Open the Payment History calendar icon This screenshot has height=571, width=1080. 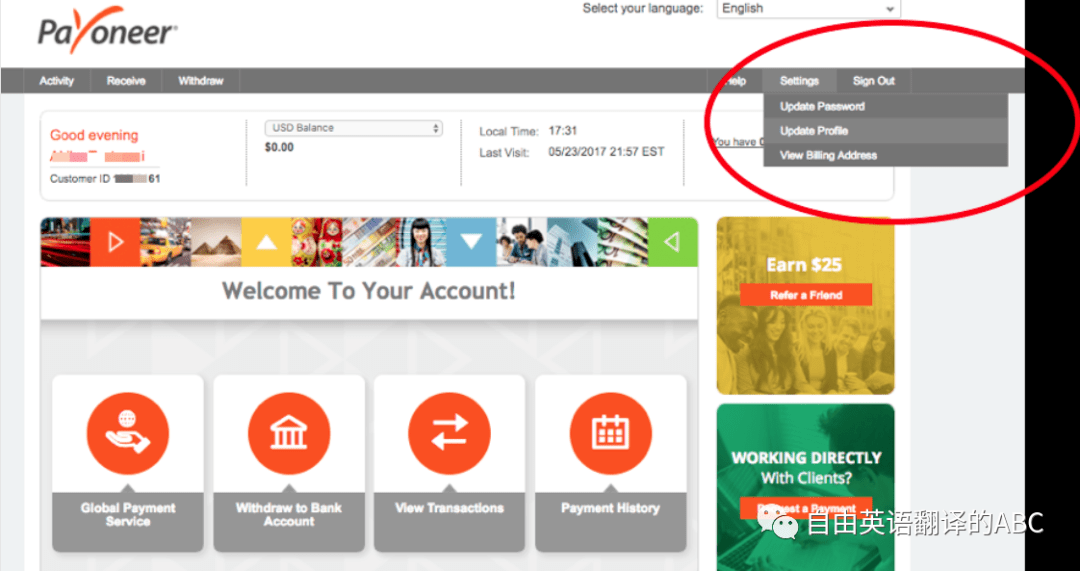(x=611, y=434)
